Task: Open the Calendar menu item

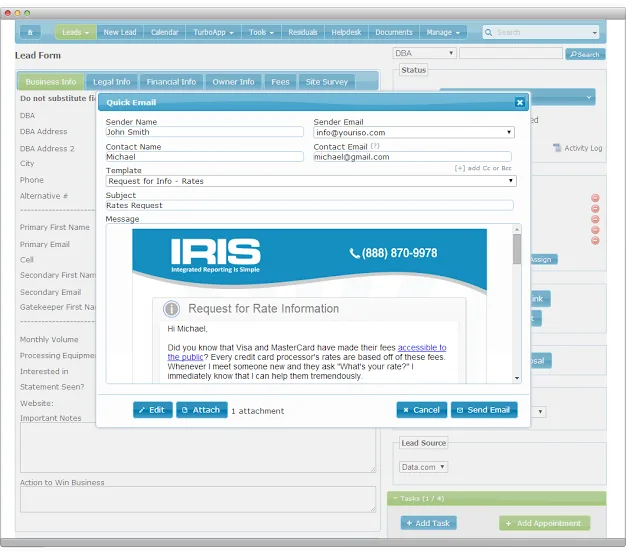Action: (164, 32)
